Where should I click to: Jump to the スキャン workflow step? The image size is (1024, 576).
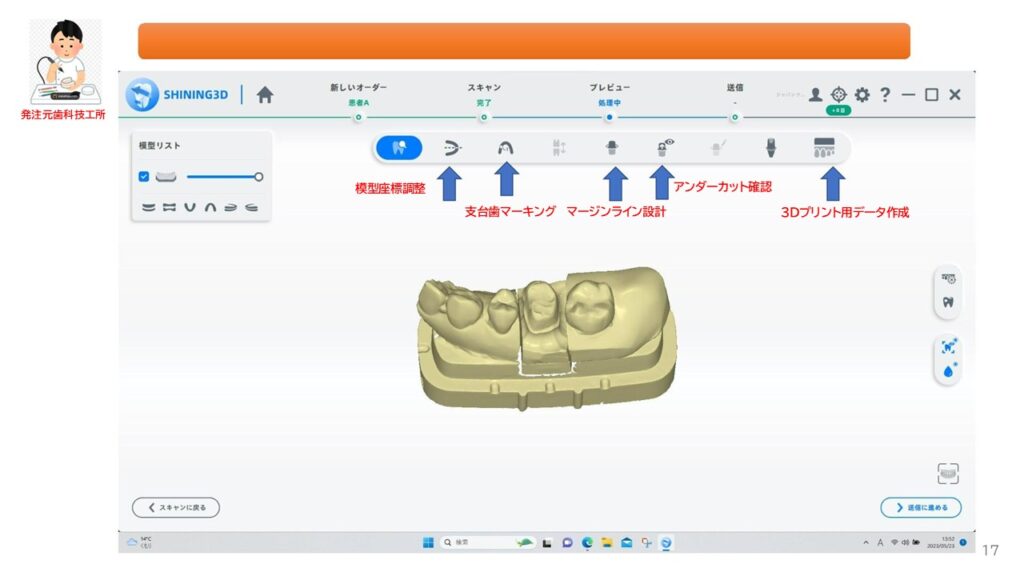point(484,117)
